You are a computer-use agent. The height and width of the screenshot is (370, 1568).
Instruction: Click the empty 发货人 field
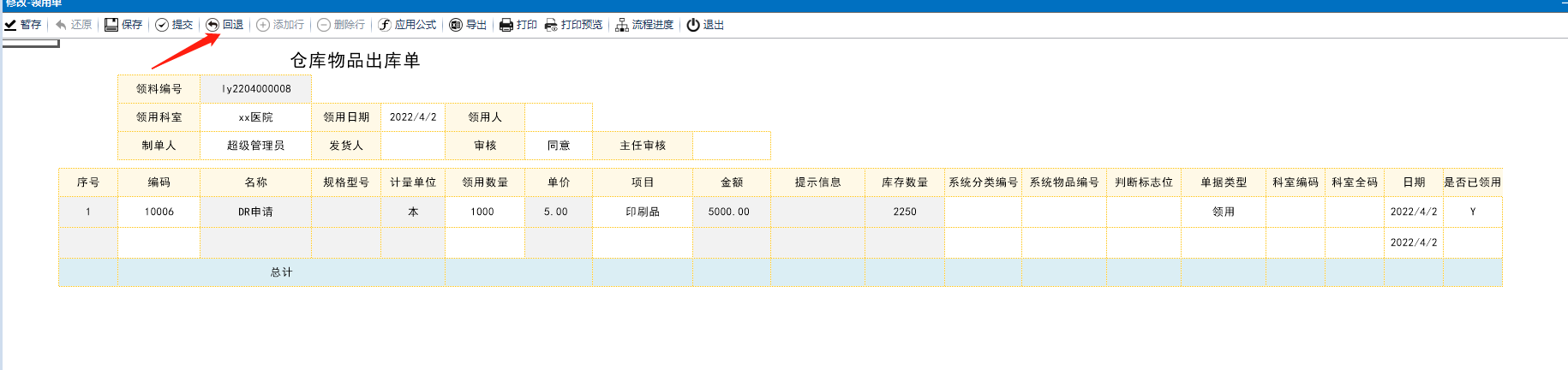coord(412,146)
